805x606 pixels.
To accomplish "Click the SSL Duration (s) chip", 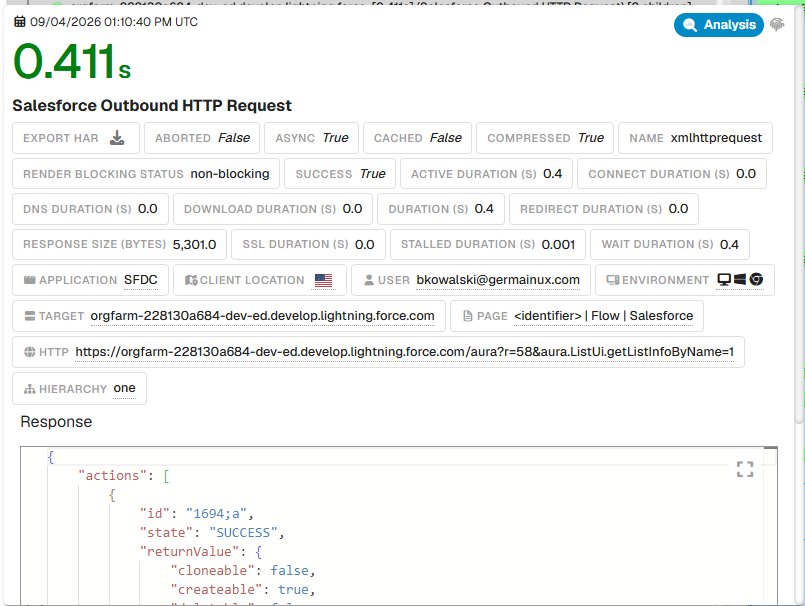I will (308, 244).
